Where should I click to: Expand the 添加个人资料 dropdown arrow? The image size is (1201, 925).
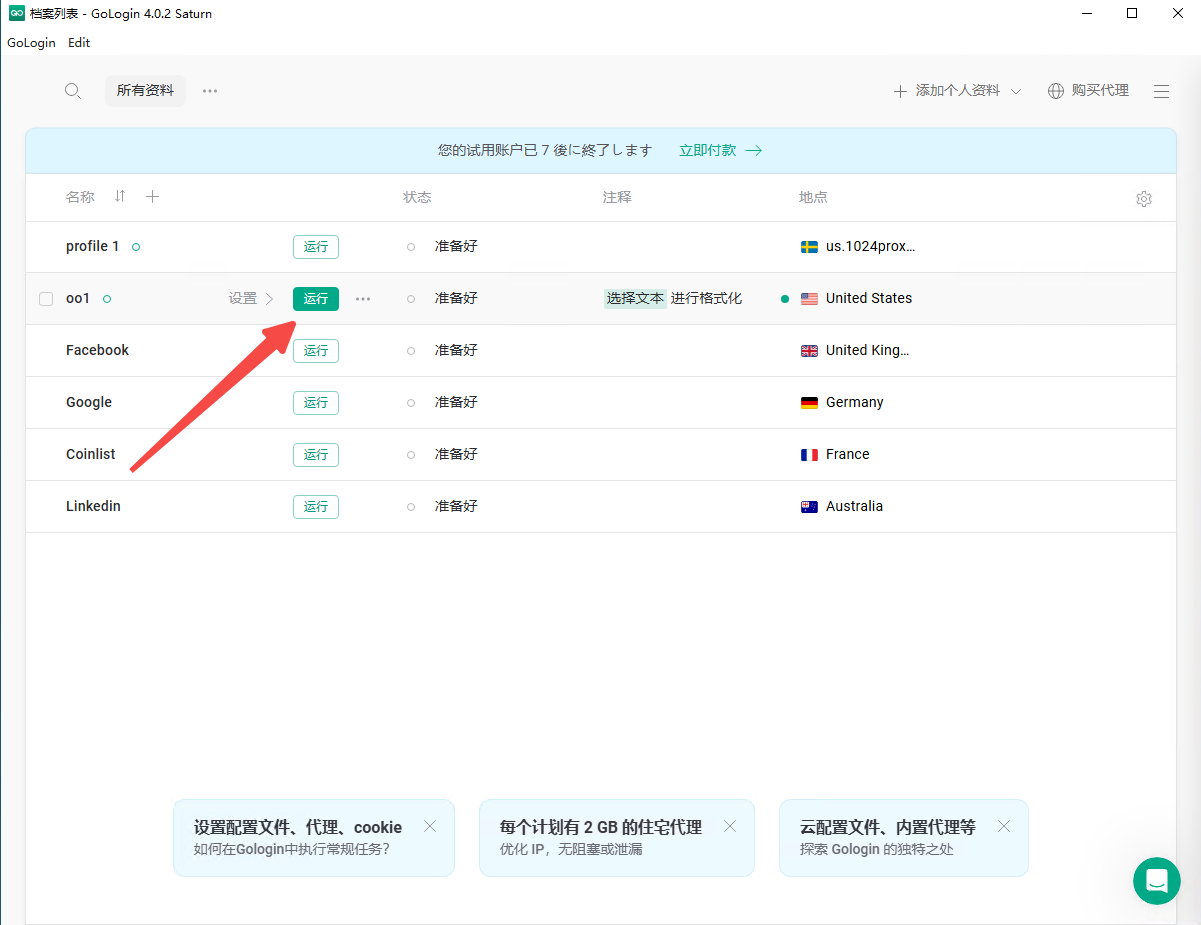coord(1016,91)
